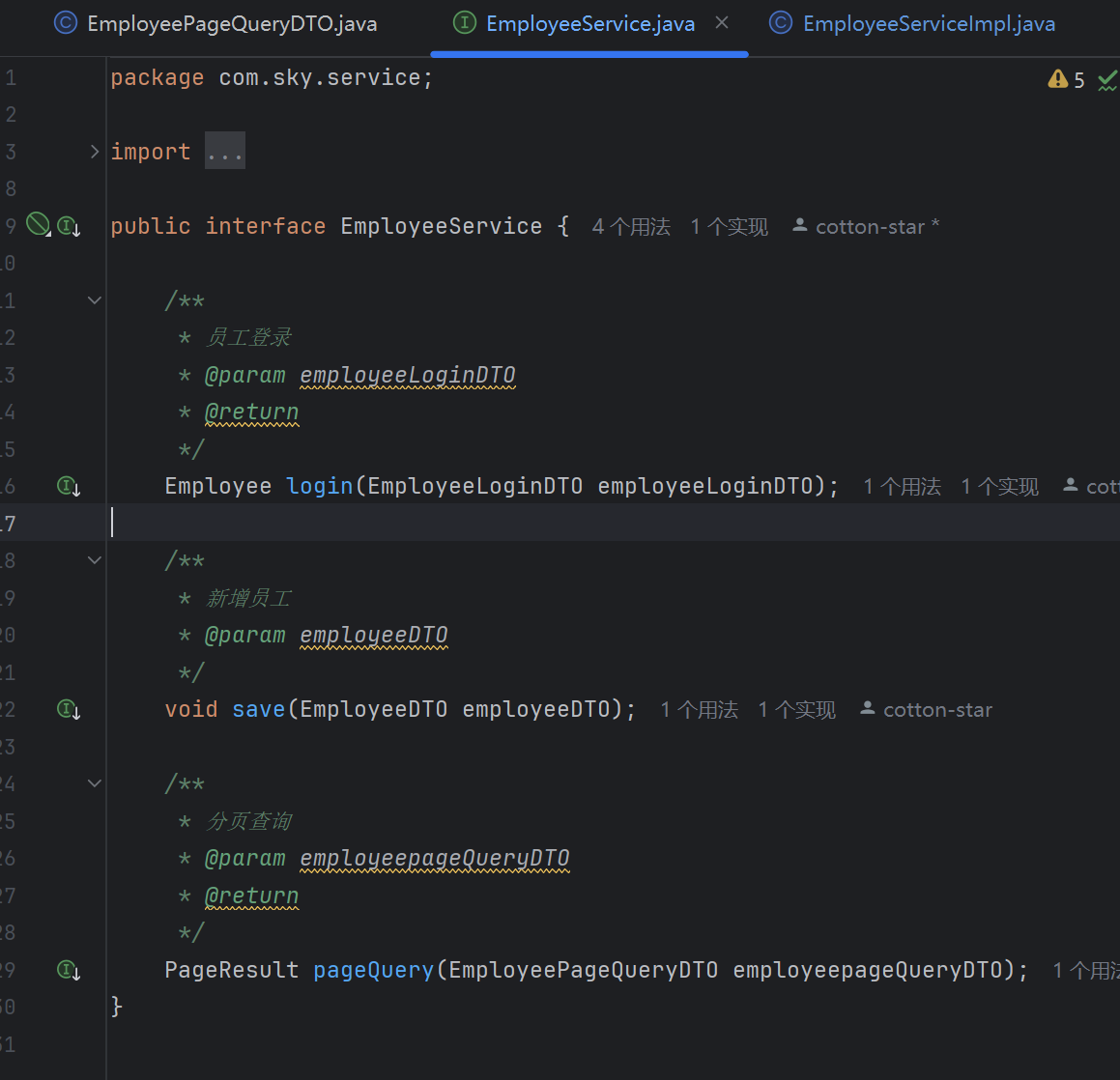
Task: Click the green no-entry gutter icon on interface line
Action: [38, 224]
